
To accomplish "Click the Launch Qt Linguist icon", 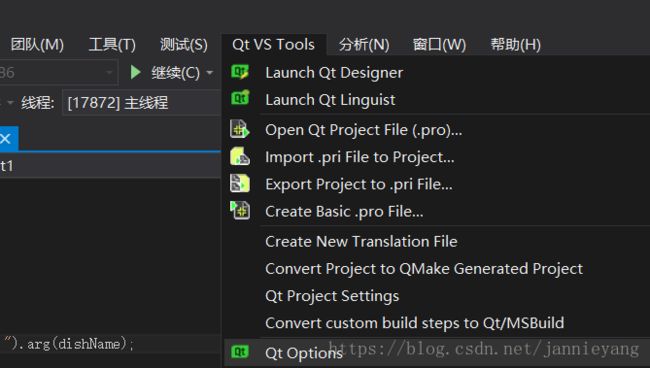I will (240, 98).
